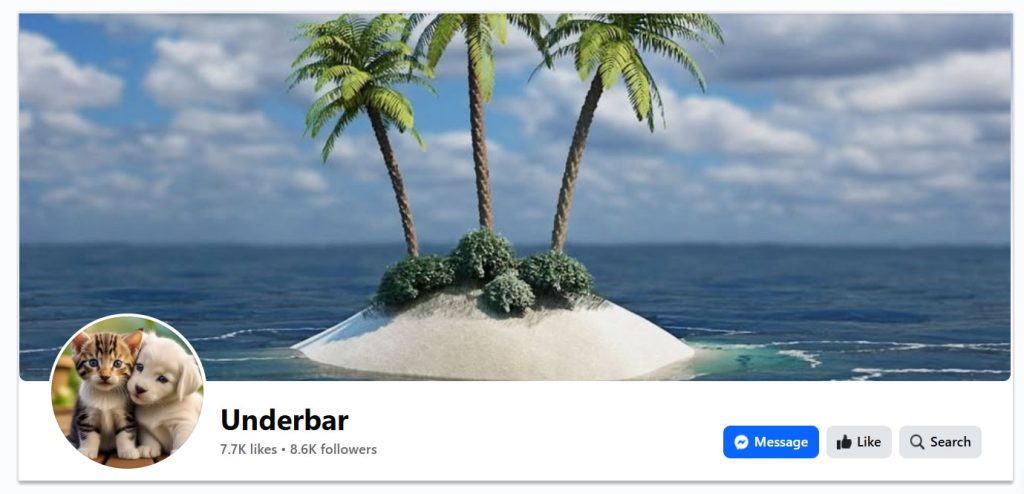Click the Messenger icon on Message button
Viewport: 1024px width, 494px height.
pyautogui.click(x=741, y=442)
